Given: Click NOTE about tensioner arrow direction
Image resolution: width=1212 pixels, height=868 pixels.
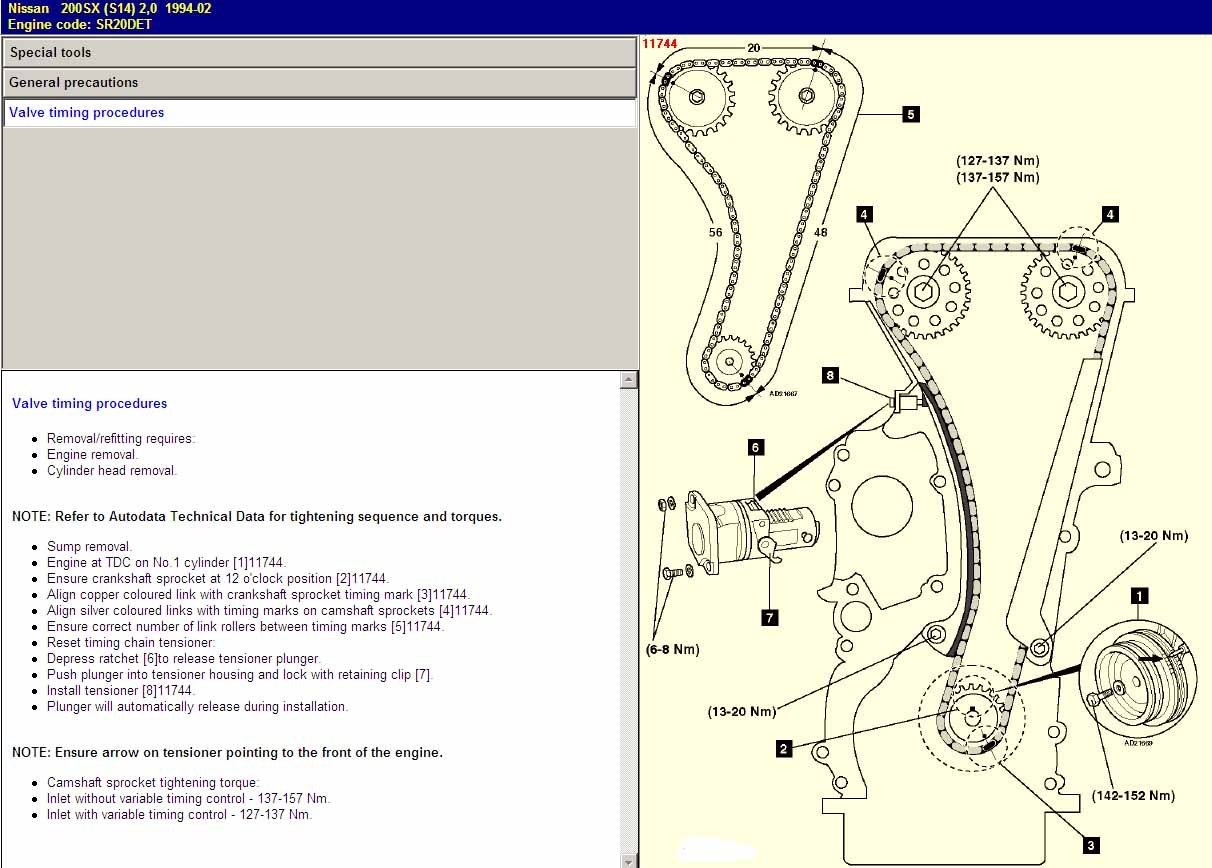Looking at the screenshot, I should [227, 752].
